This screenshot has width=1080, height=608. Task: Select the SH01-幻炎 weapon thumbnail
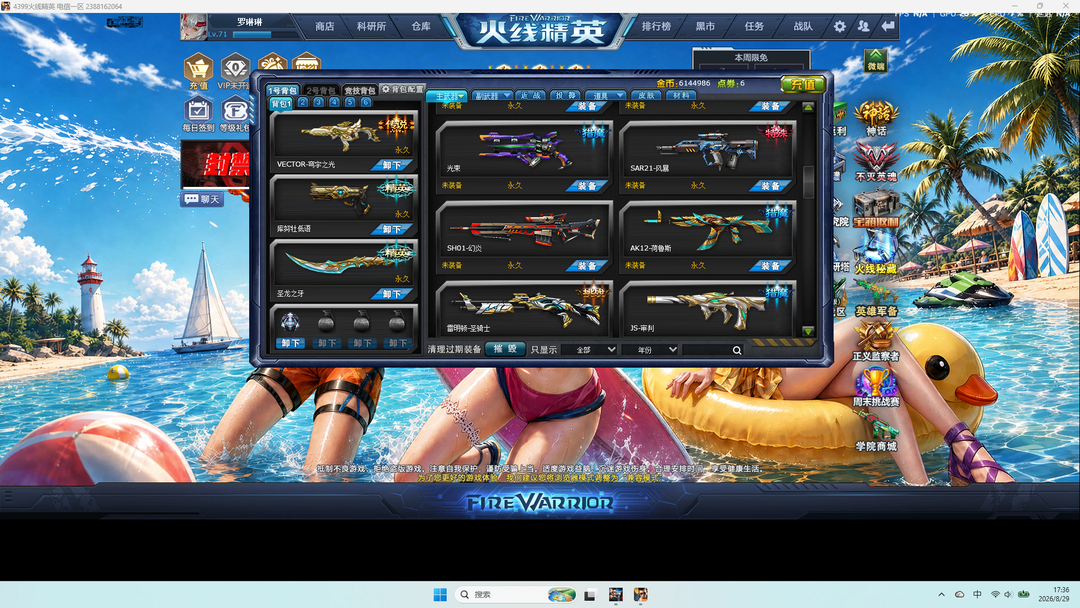pos(525,230)
